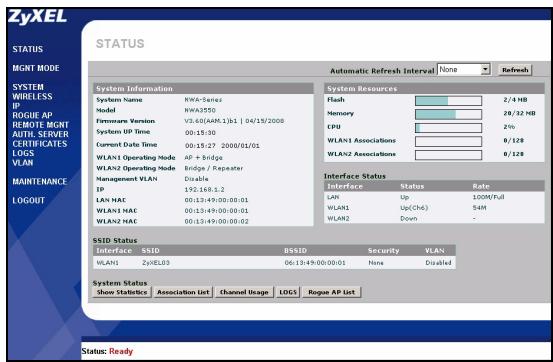
Task: Click flash value 2/4 MB
Action: tap(515, 100)
